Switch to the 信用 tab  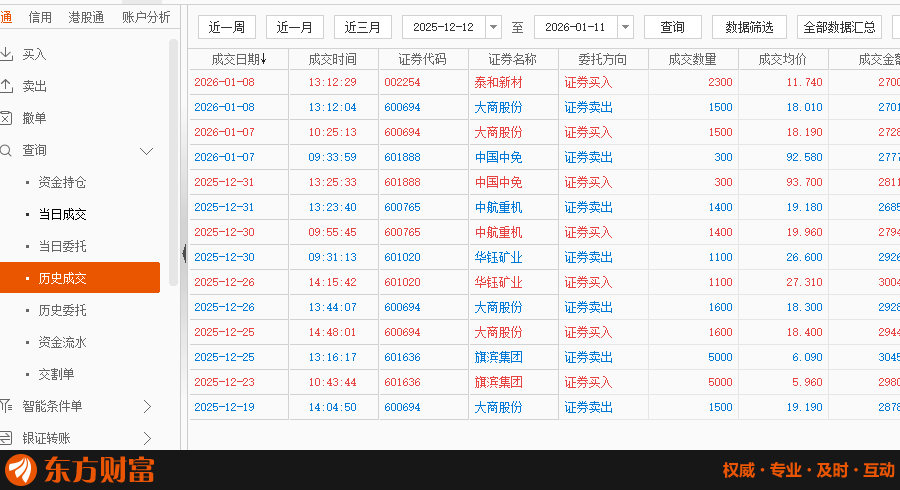coord(40,17)
